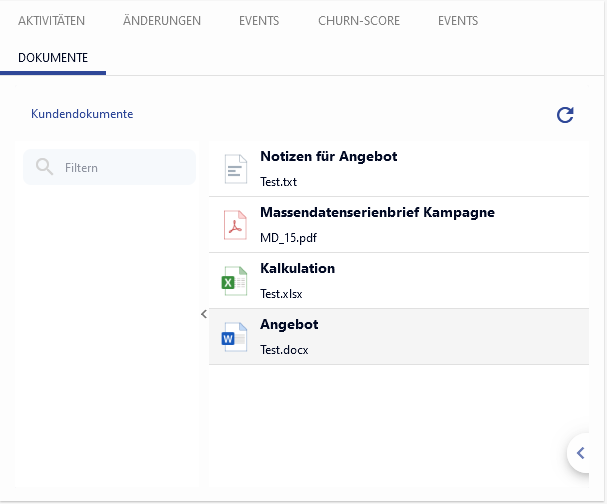Collapse the filter panel with the small chevron
The image size is (607, 504).
[x=203, y=314]
